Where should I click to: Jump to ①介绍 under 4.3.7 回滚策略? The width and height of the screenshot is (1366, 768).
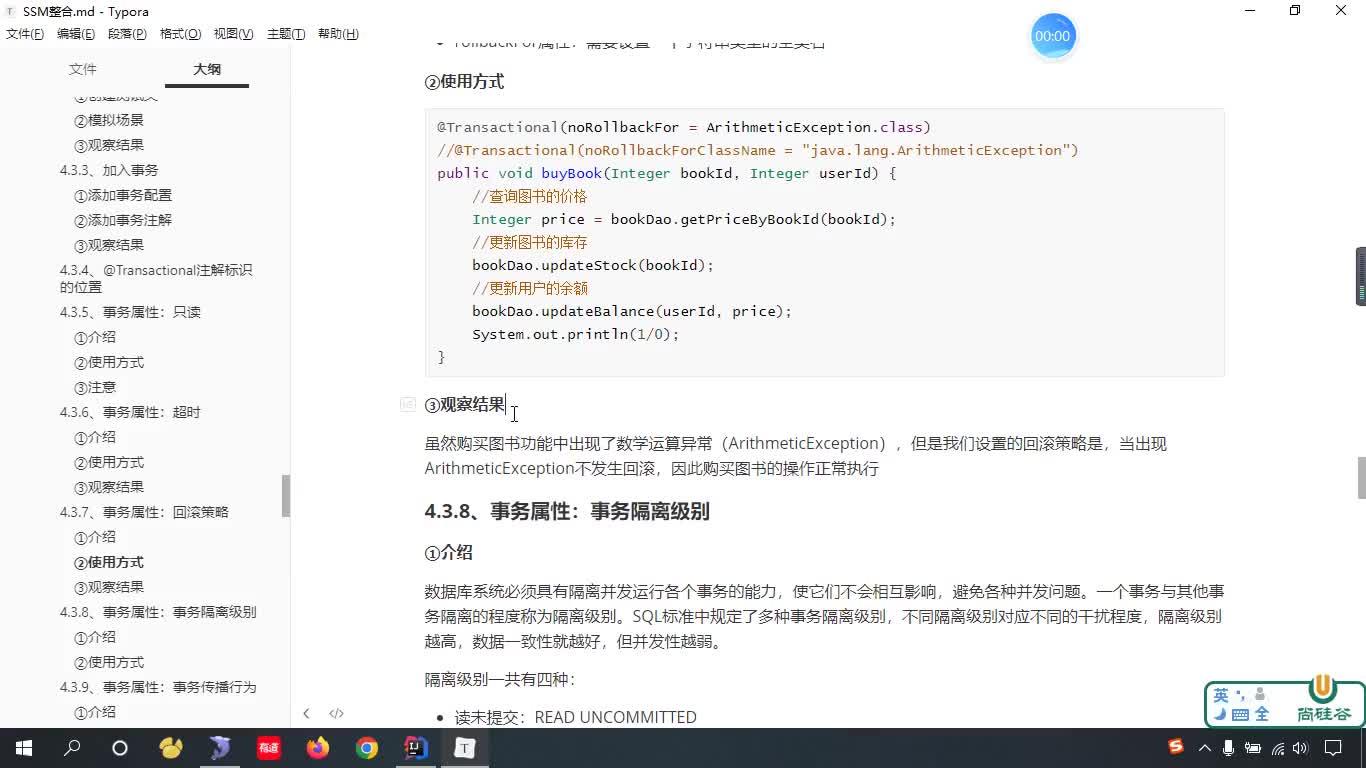[95, 537]
